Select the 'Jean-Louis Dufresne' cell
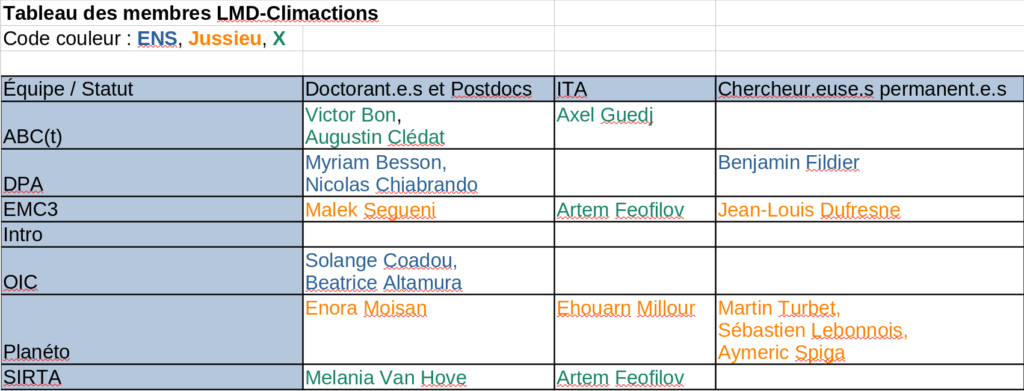The width and height of the screenshot is (1024, 391). pos(869,210)
